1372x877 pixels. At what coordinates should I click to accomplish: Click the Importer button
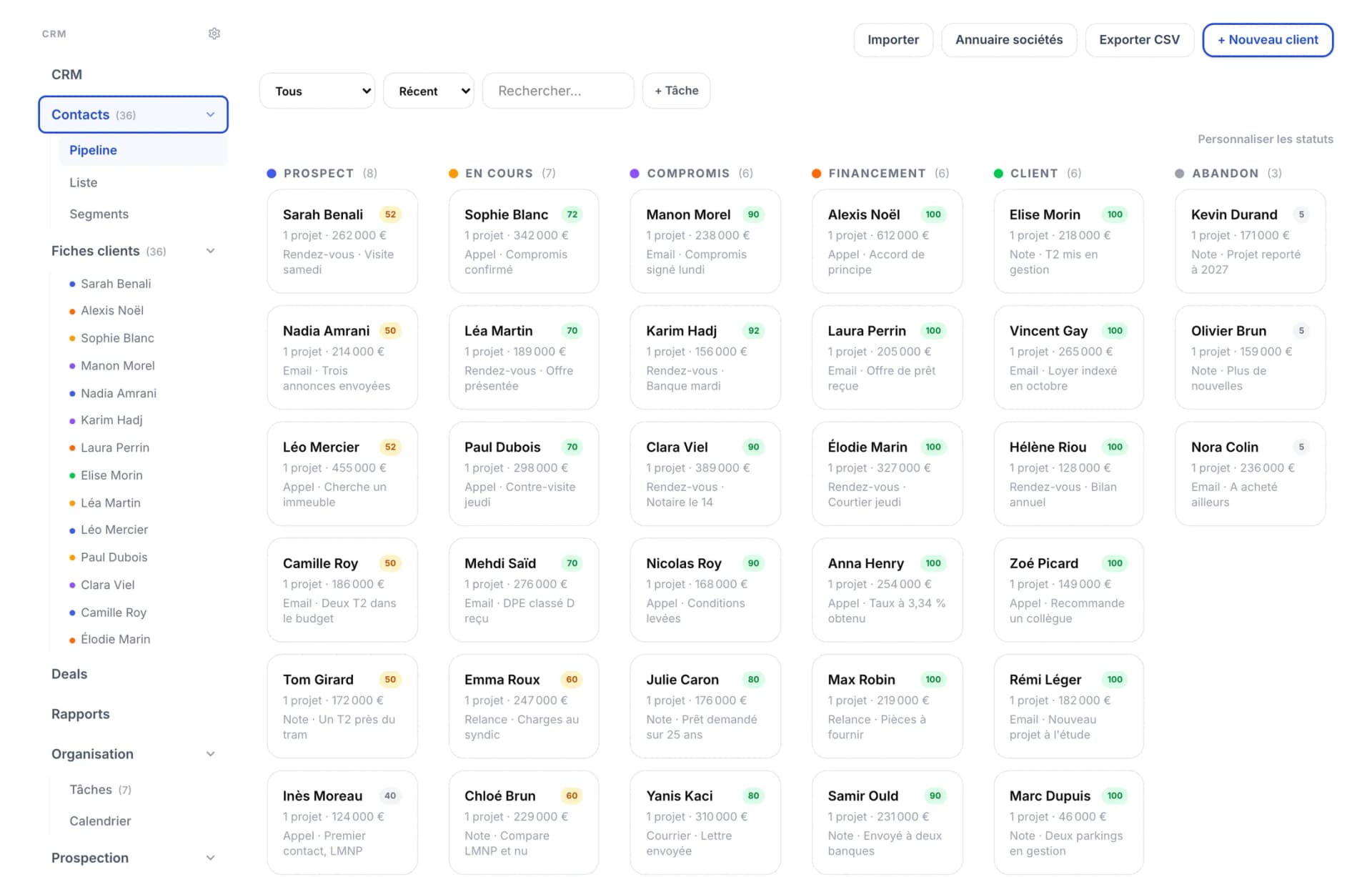(x=893, y=40)
